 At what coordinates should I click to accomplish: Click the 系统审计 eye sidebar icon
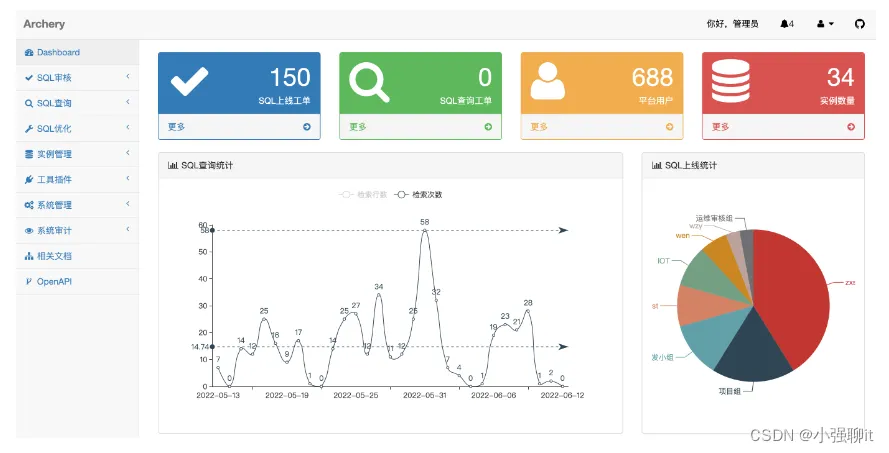29,231
